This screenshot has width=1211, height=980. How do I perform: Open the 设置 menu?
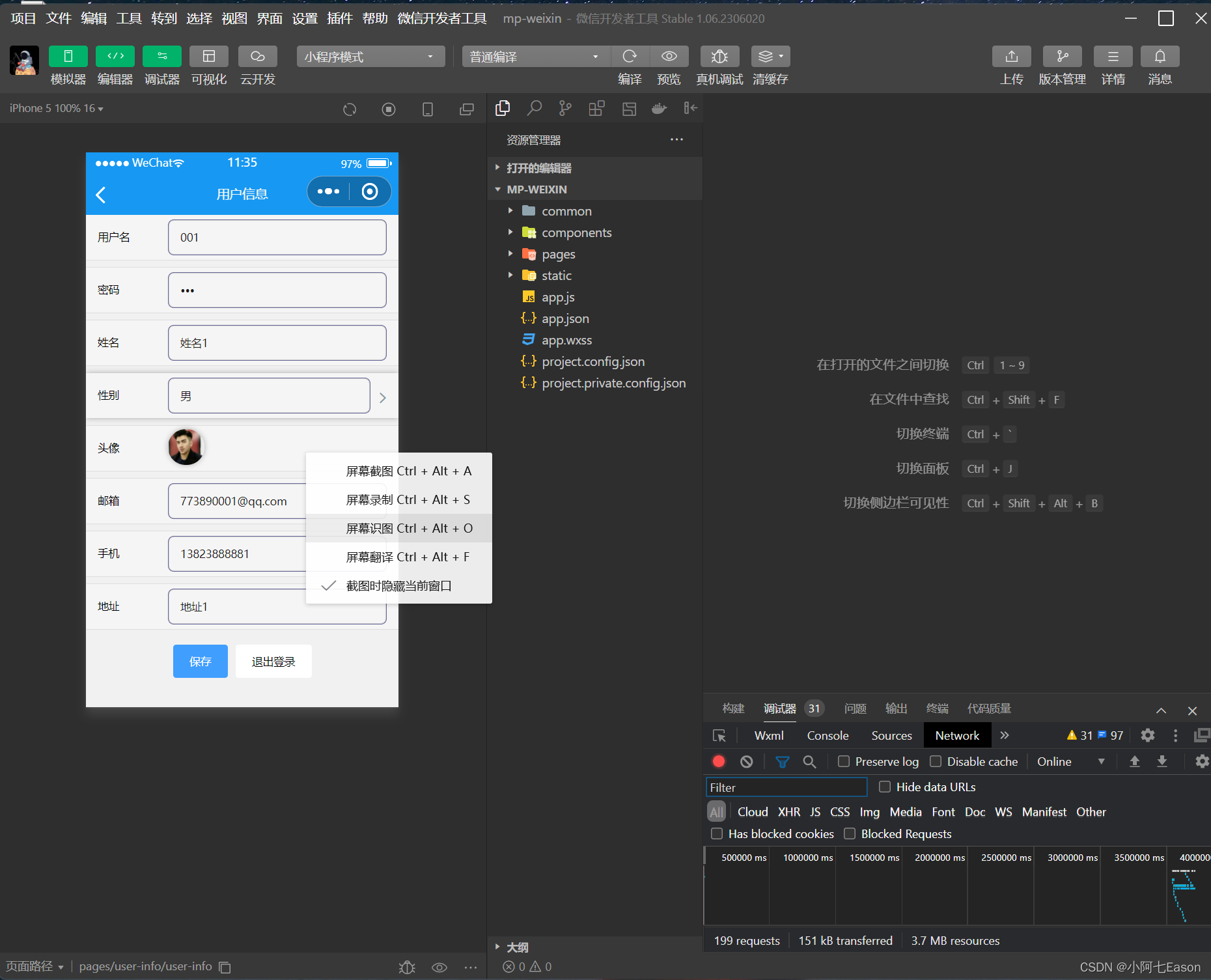click(305, 18)
